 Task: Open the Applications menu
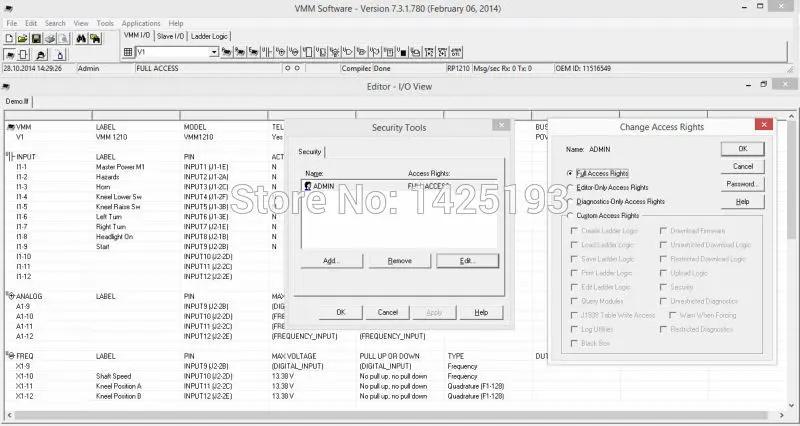141,23
